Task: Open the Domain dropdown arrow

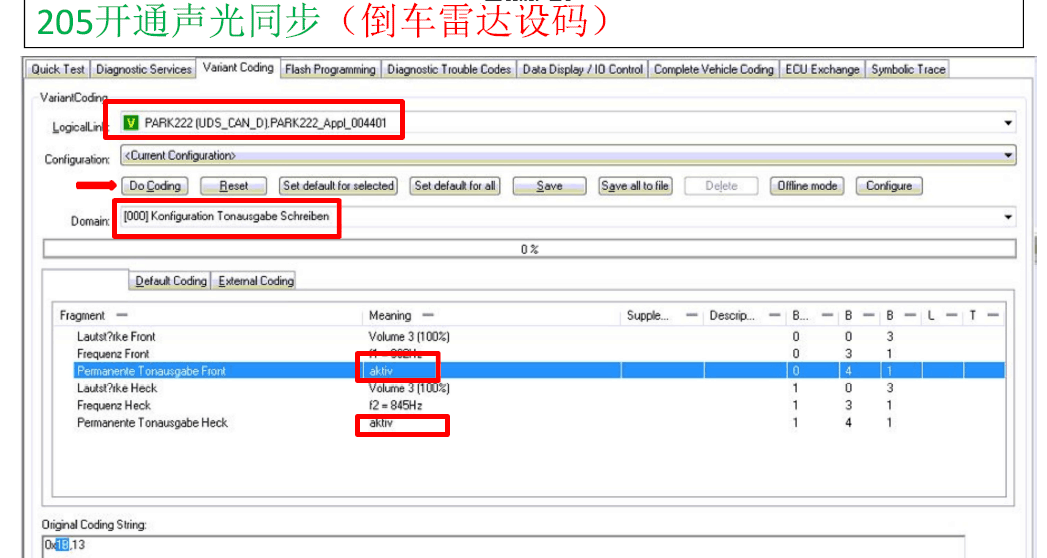Action: pyautogui.click(x=1007, y=218)
